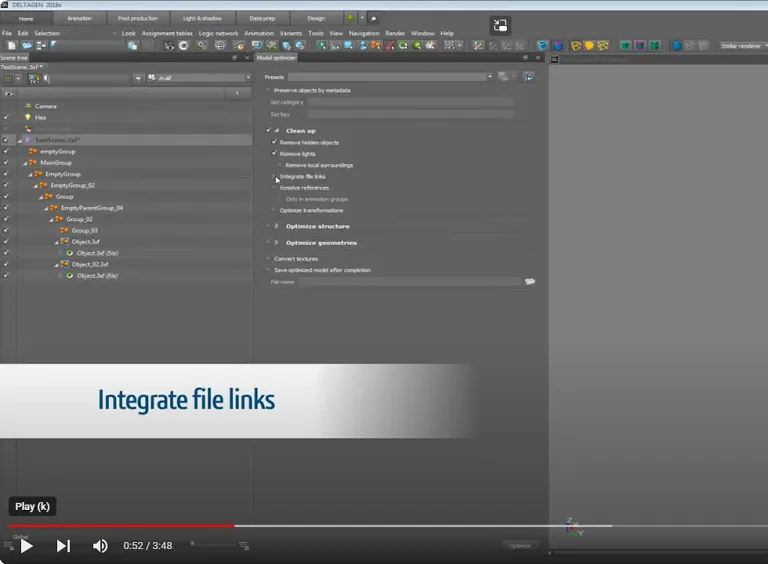The image size is (768, 564).
Task: Uncheck Remove hidden objects checkbox
Action: [274, 142]
